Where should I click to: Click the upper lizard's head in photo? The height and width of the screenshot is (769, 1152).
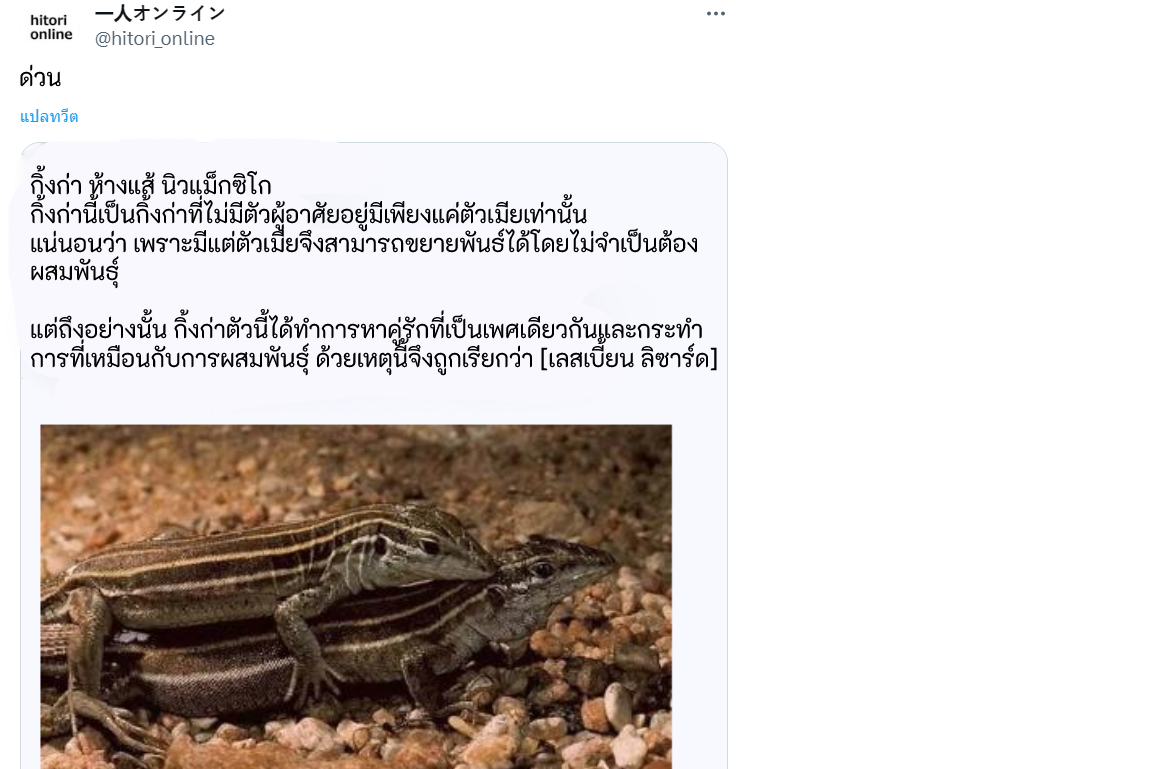pyautogui.click(x=435, y=551)
